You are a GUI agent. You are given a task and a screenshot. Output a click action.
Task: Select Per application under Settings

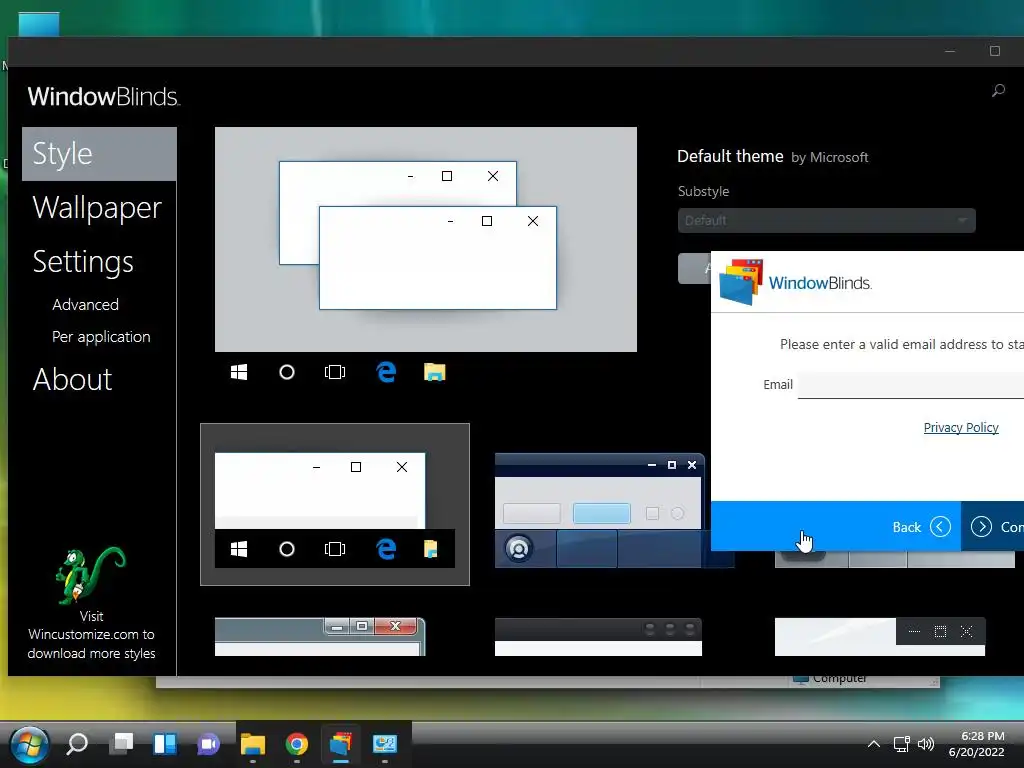[101, 336]
